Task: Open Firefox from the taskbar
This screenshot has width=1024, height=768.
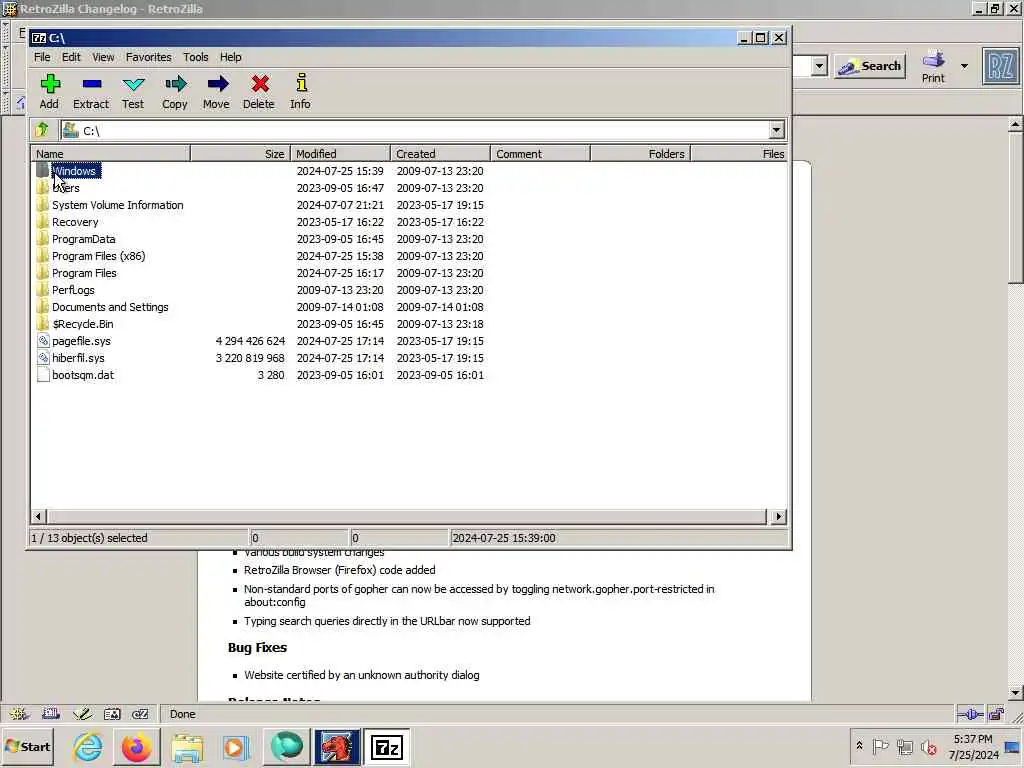Action: 137,747
